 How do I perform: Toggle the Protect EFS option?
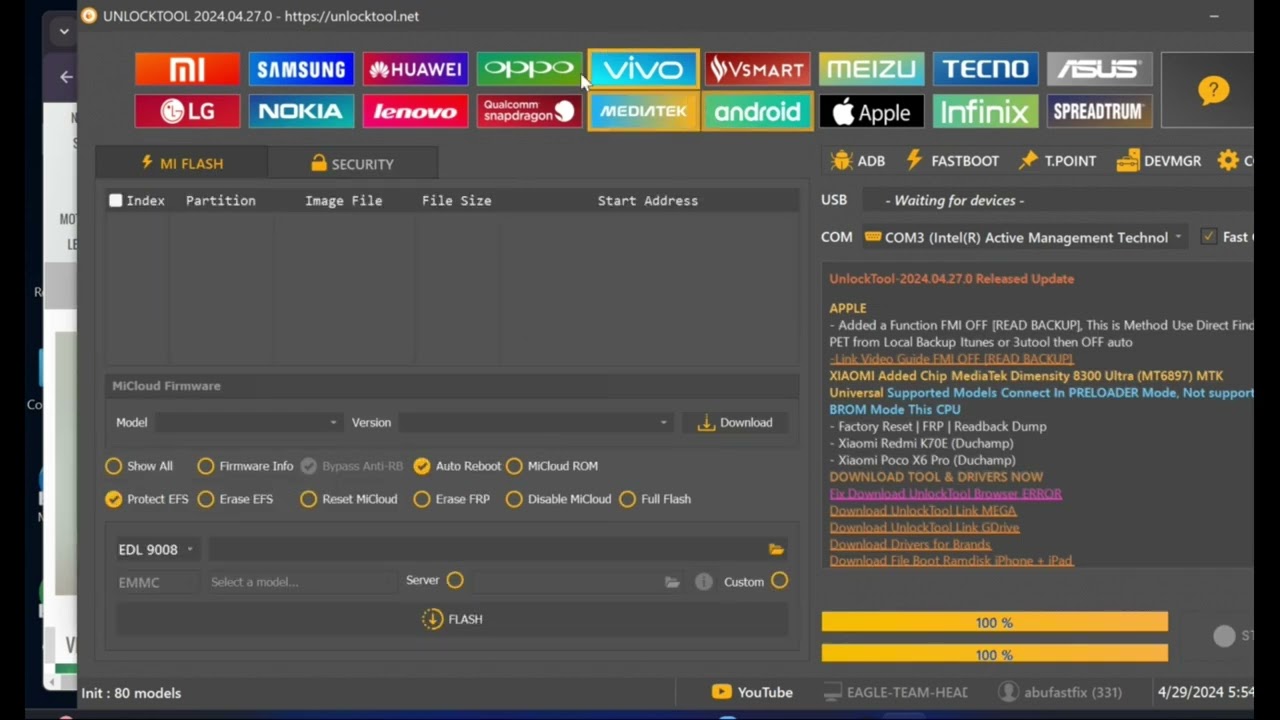147,499
